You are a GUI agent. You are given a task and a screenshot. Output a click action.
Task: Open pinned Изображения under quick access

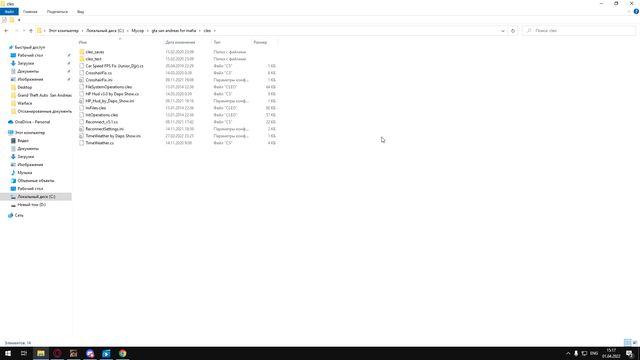[x=30, y=79]
